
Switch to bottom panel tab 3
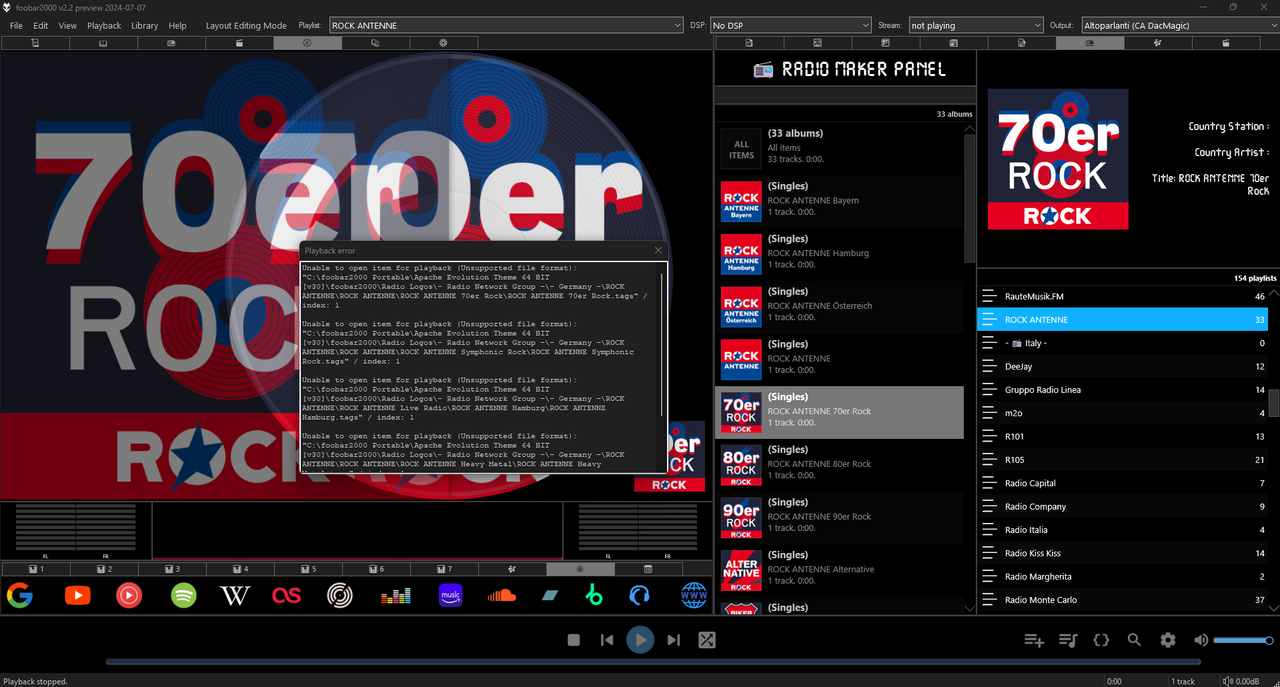click(172, 569)
